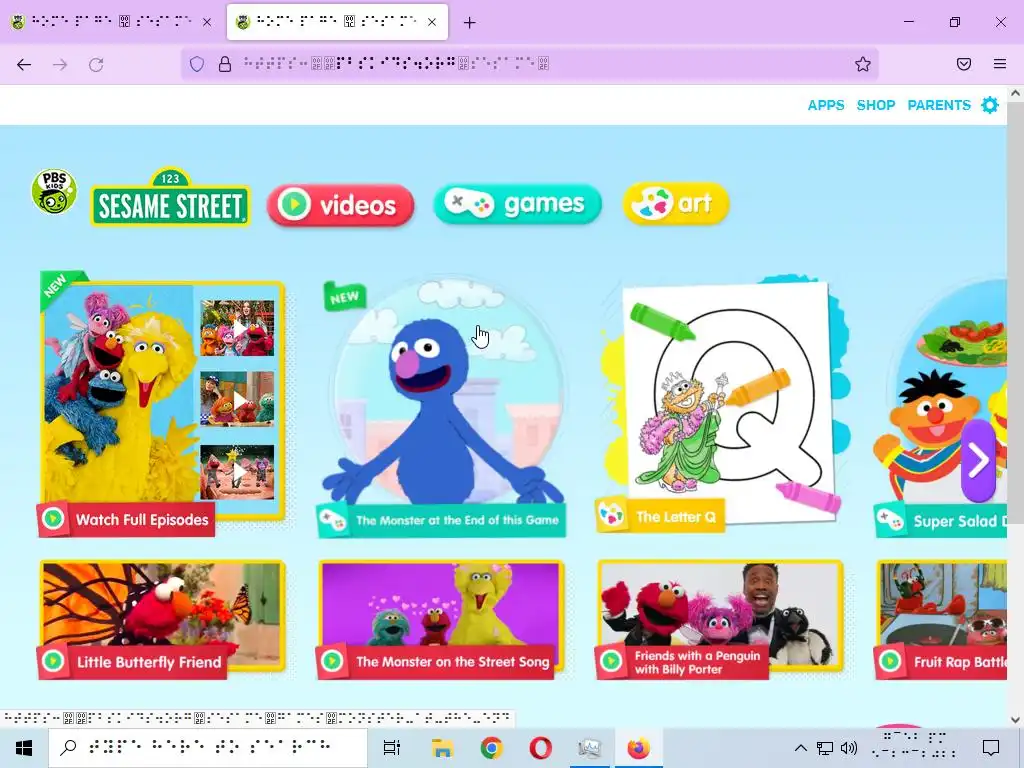Select the second (active) browser tab
Screen dimensions: 1024x768
tap(337, 22)
